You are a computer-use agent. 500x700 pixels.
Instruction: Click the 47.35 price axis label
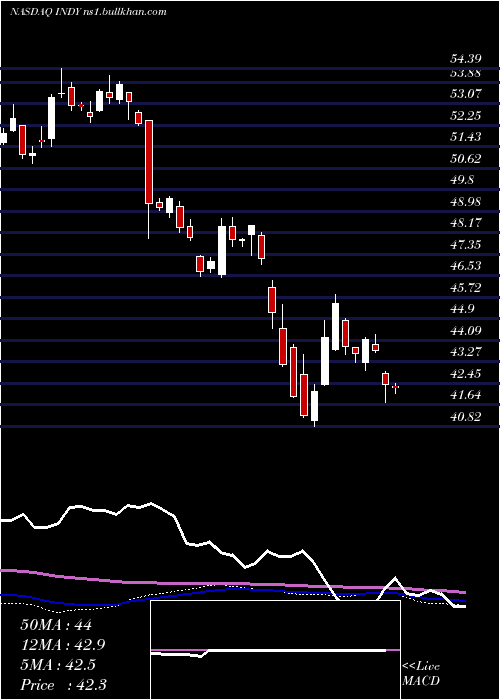(465, 244)
